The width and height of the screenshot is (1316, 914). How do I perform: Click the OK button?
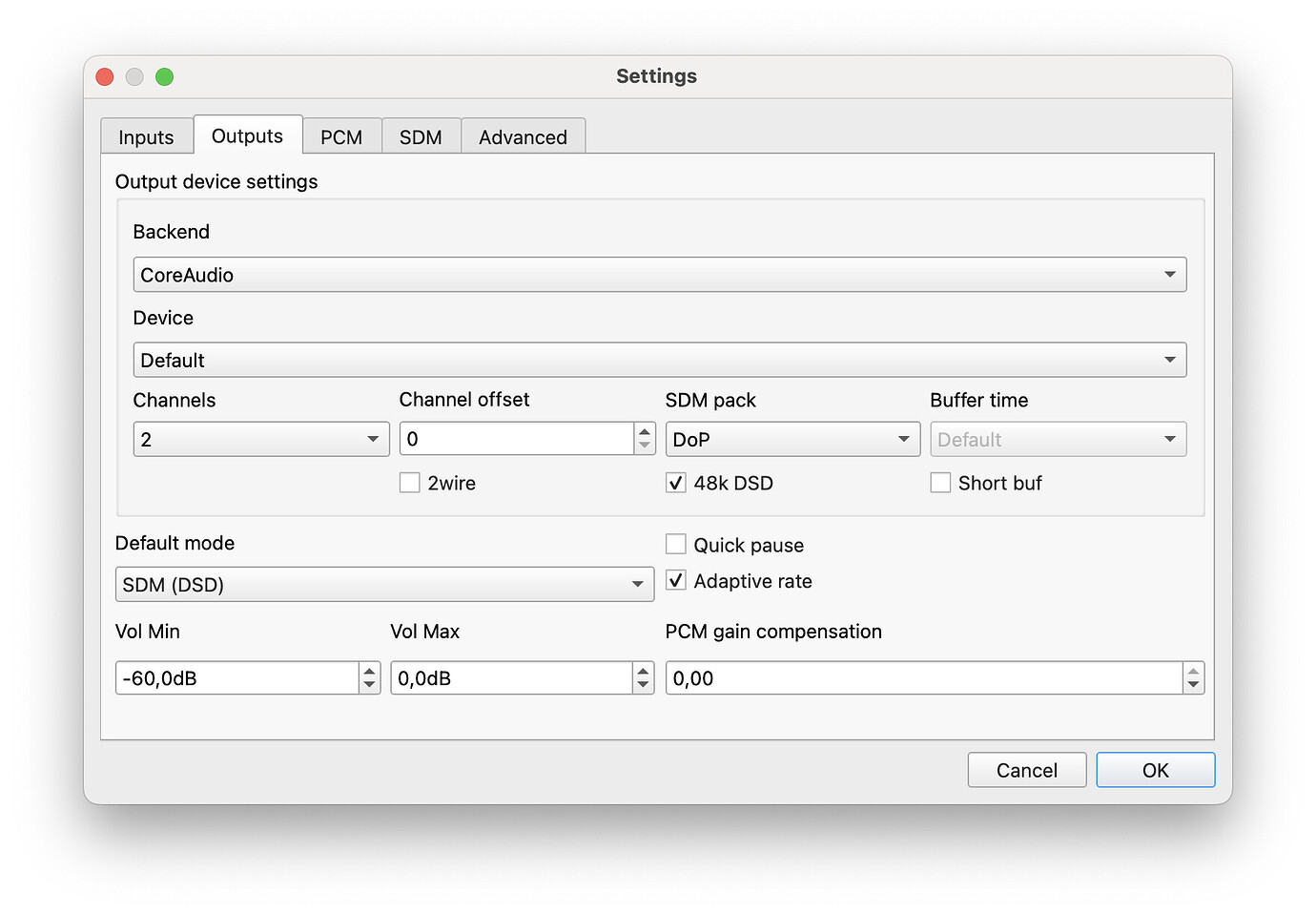pos(1155,770)
